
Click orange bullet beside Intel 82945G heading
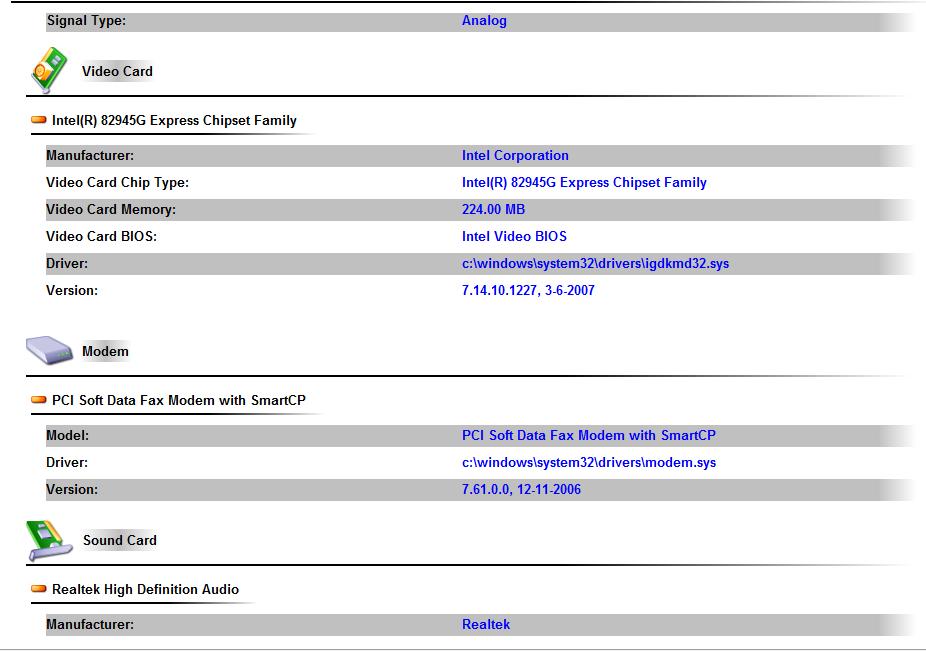tap(39, 120)
